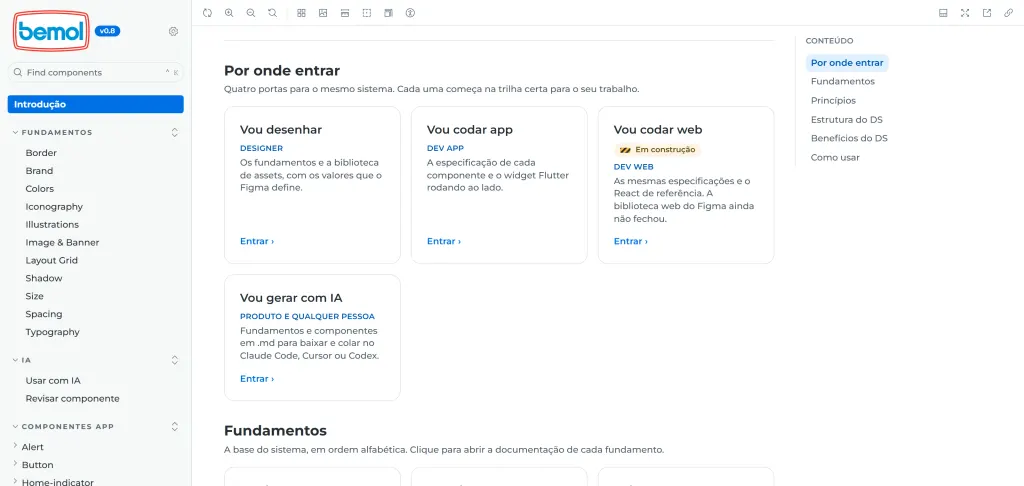Click the DEV WEB label
Screen dimensions: 1024x486
(633, 167)
